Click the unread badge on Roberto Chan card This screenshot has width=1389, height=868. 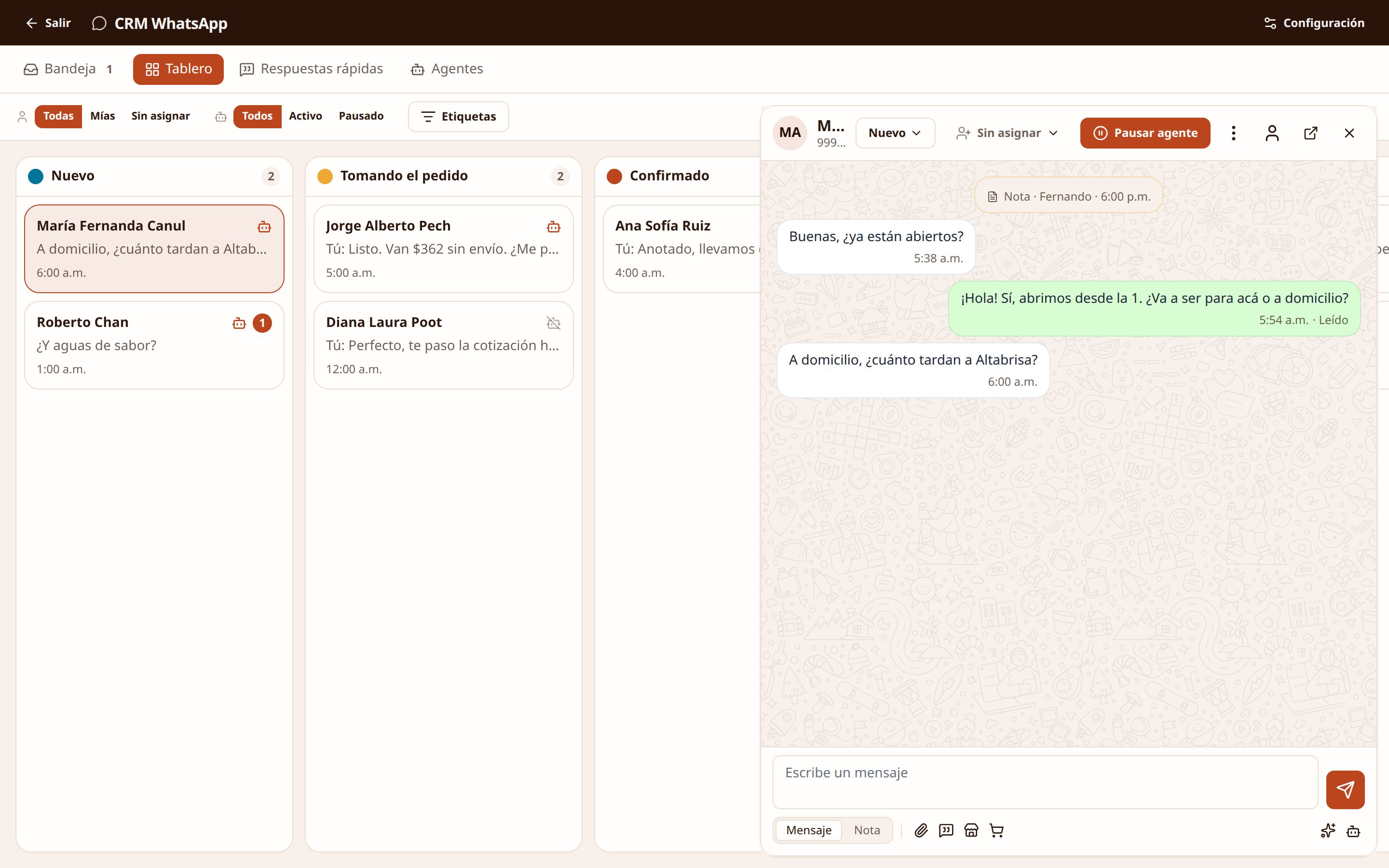pyautogui.click(x=262, y=323)
